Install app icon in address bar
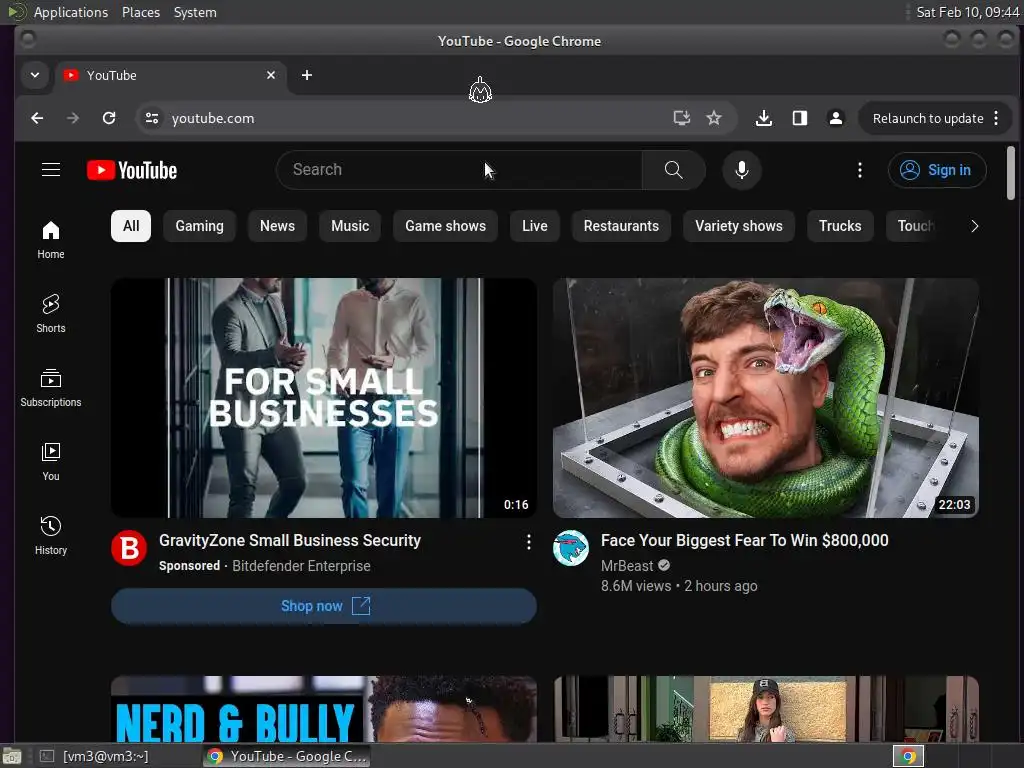1024x768 pixels. click(x=682, y=118)
